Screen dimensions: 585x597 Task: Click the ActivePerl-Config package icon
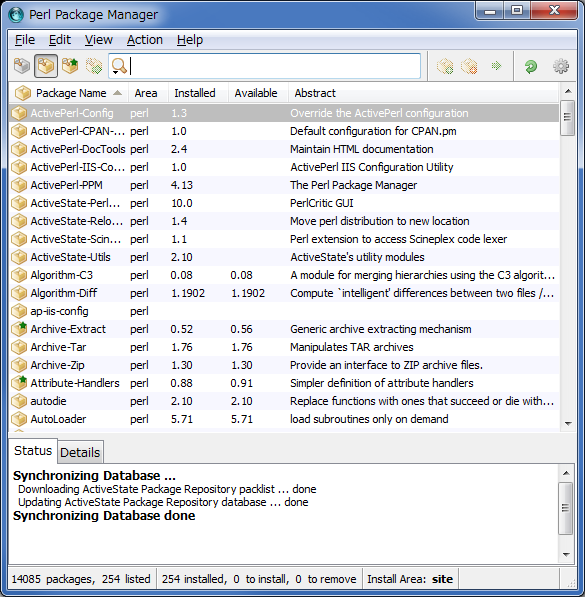[19, 113]
